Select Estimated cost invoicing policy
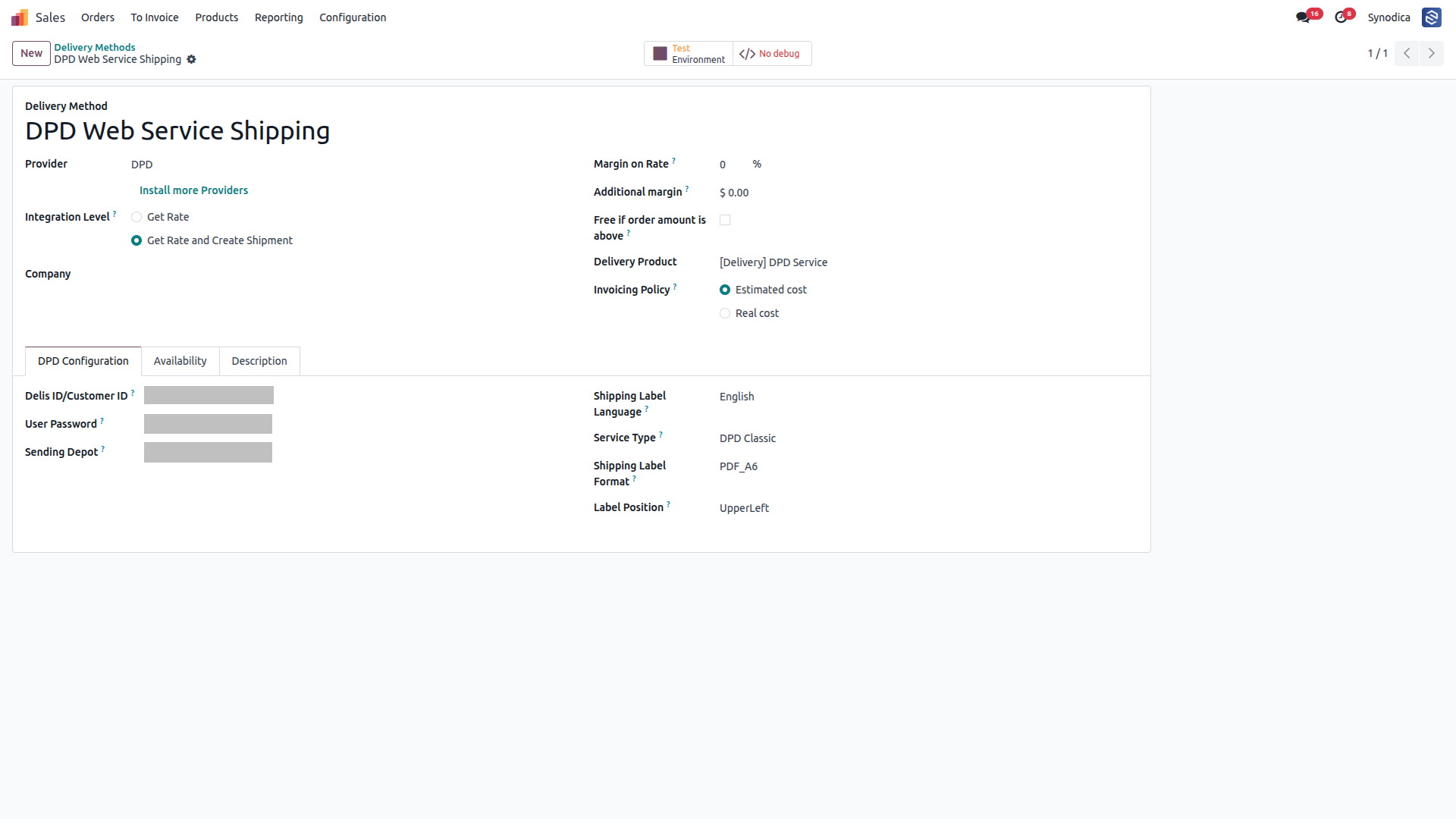Viewport: 1456px width, 819px height. [x=725, y=290]
